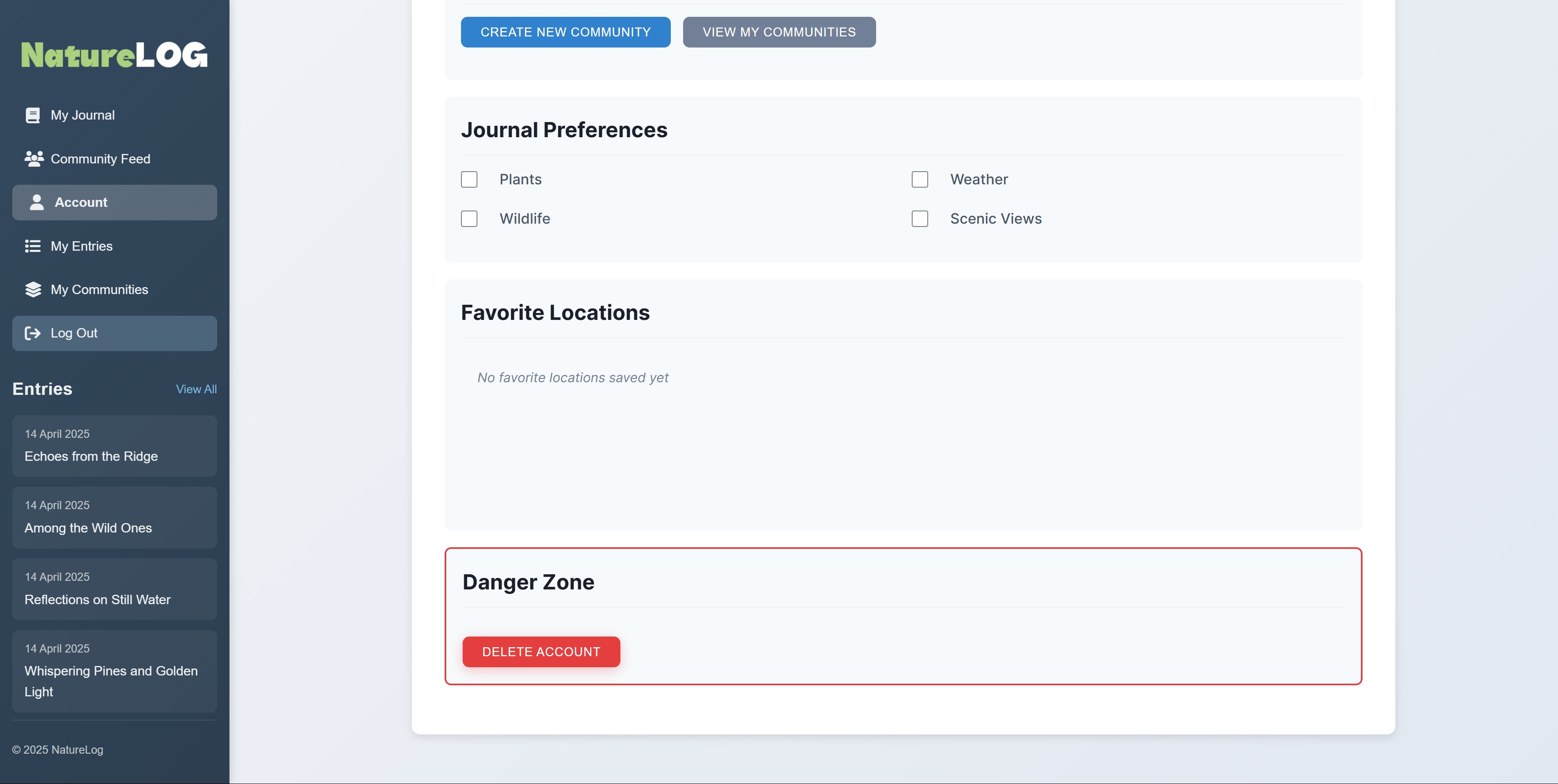1558x784 pixels.
Task: Check the Wildlife journal preference
Action: point(469,219)
